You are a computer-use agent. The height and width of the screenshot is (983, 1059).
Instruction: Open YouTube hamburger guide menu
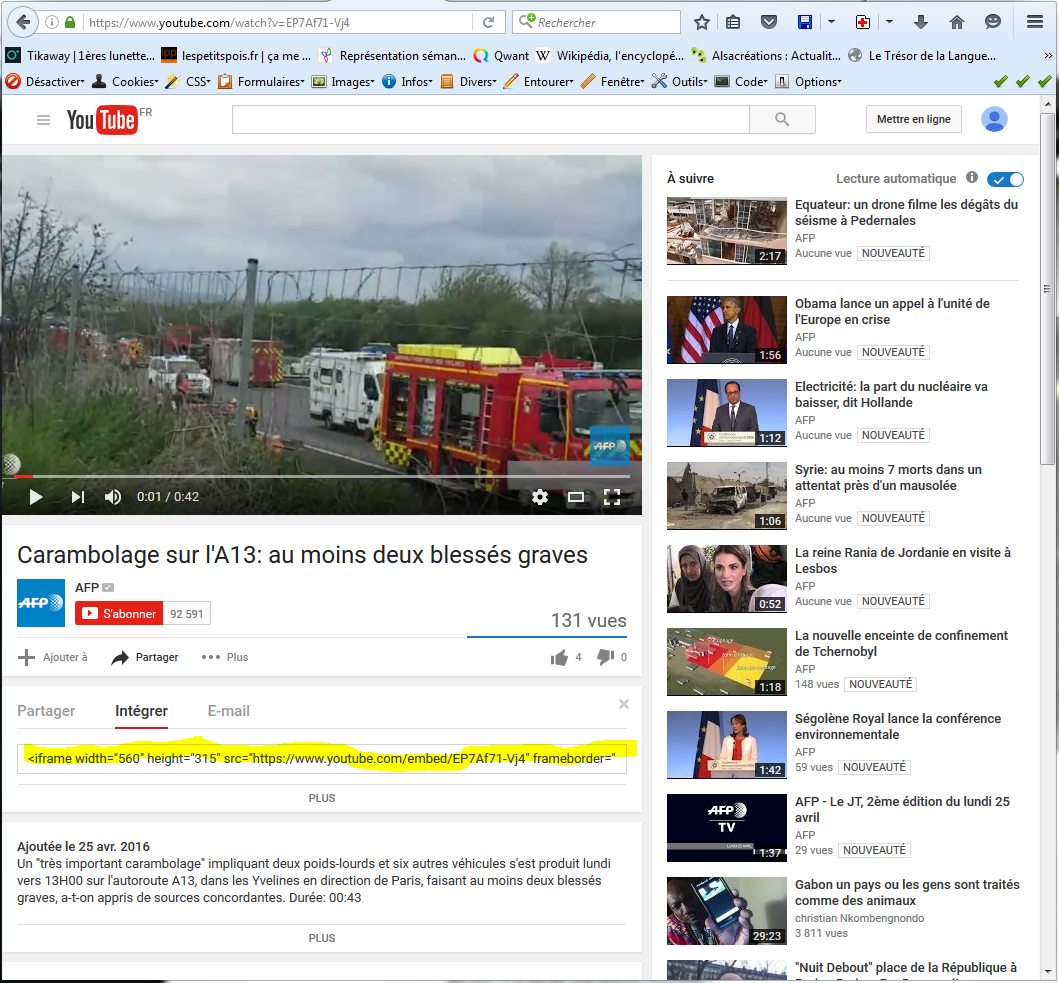pyautogui.click(x=43, y=120)
